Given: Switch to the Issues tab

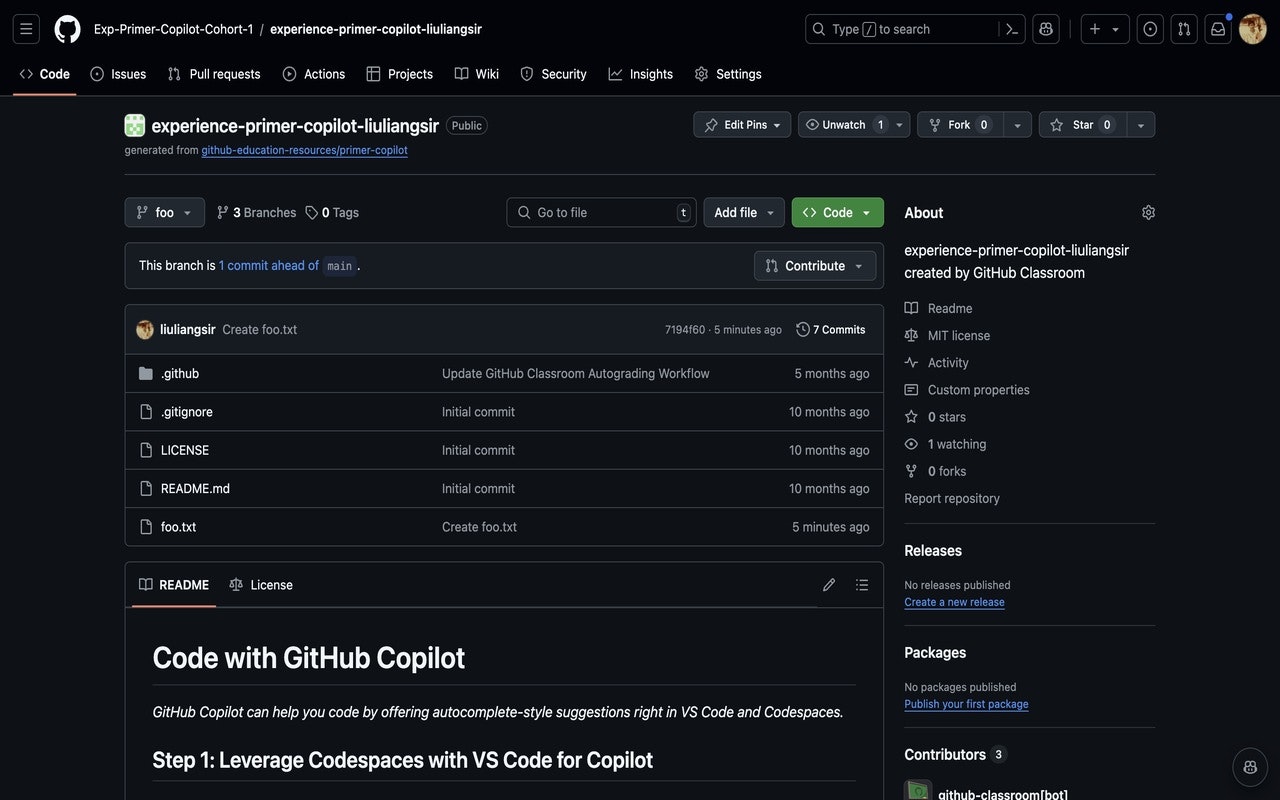Looking at the screenshot, I should click(x=118, y=74).
